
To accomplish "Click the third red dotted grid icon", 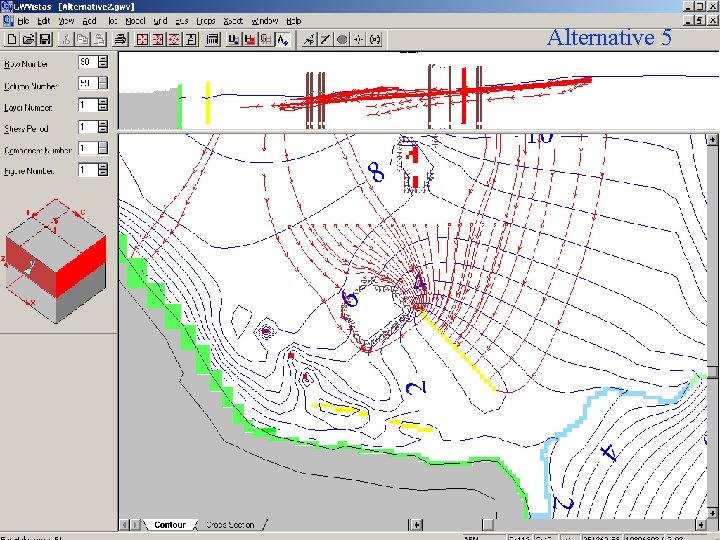I will [x=174, y=39].
